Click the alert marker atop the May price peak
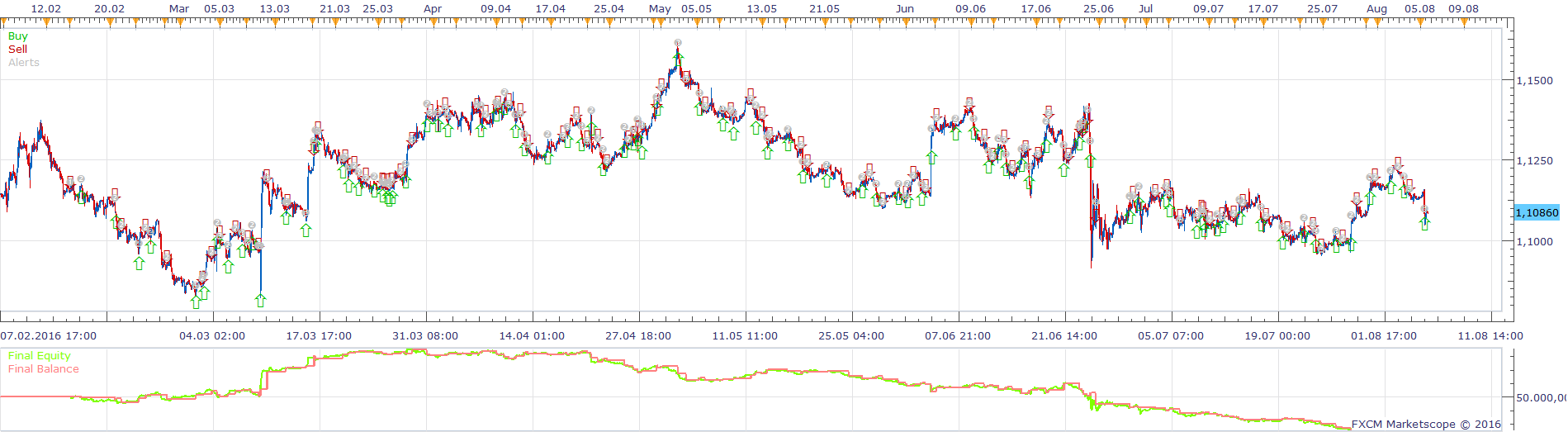The image size is (1568, 432). pos(677,43)
